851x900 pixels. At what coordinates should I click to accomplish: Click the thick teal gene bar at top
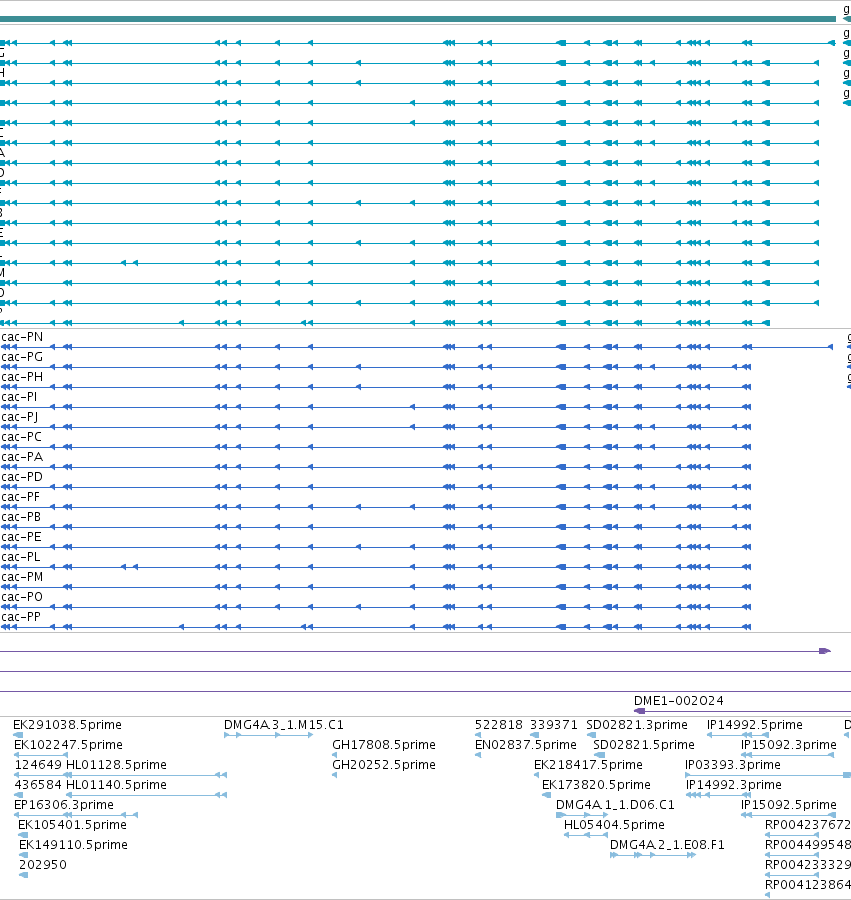418,19
